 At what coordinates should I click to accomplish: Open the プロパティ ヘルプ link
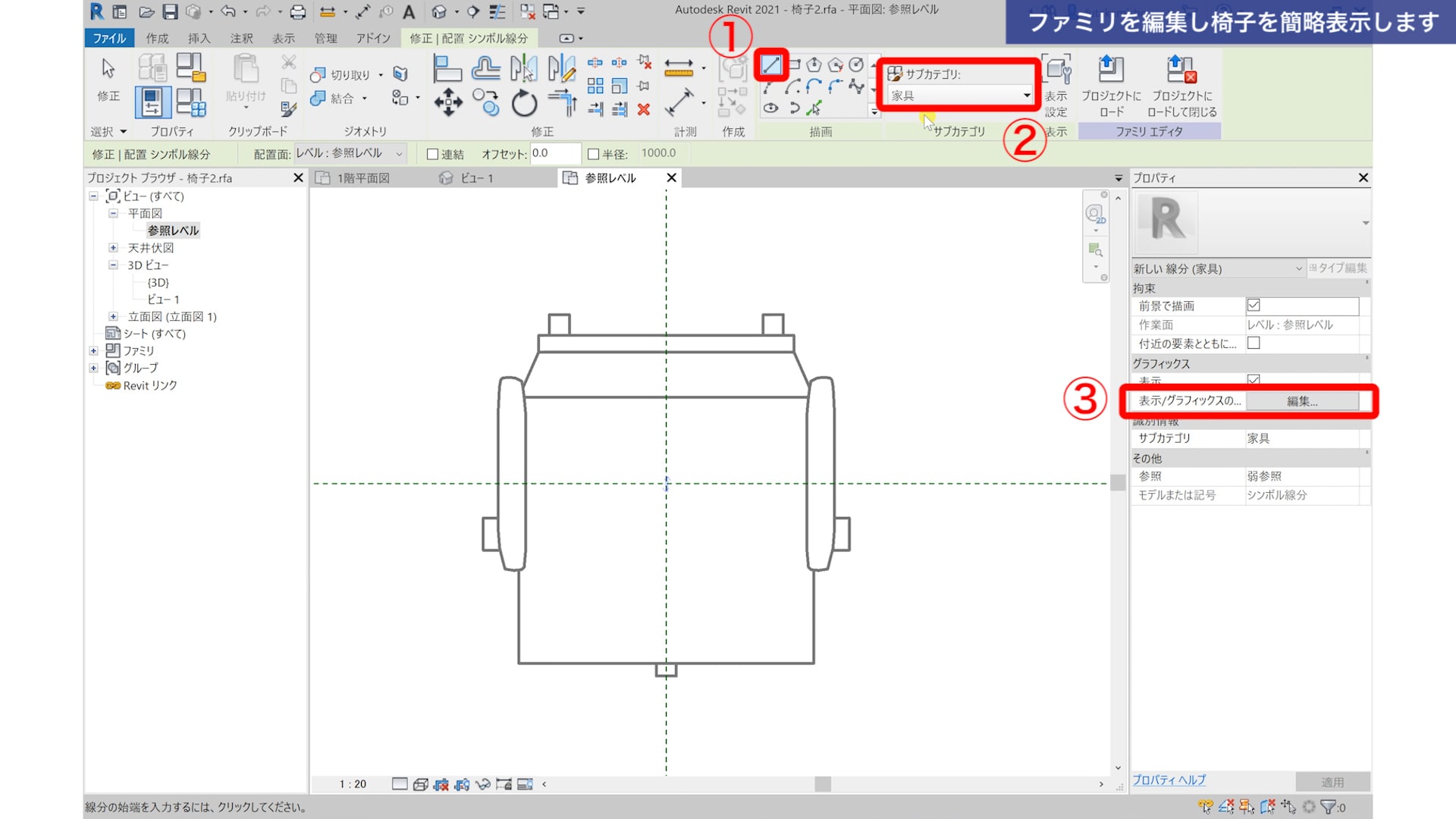click(x=1169, y=780)
